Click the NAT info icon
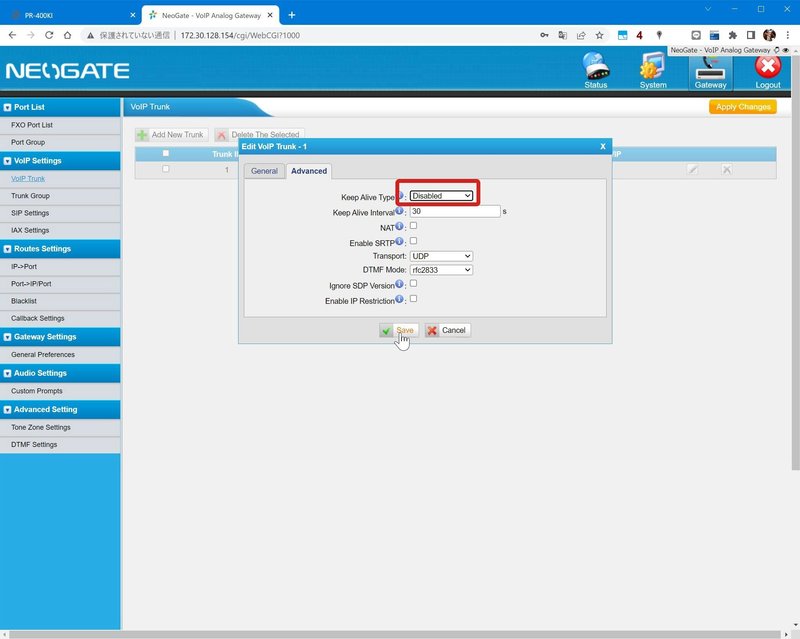Image resolution: width=800 pixels, height=639 pixels. [x=399, y=226]
